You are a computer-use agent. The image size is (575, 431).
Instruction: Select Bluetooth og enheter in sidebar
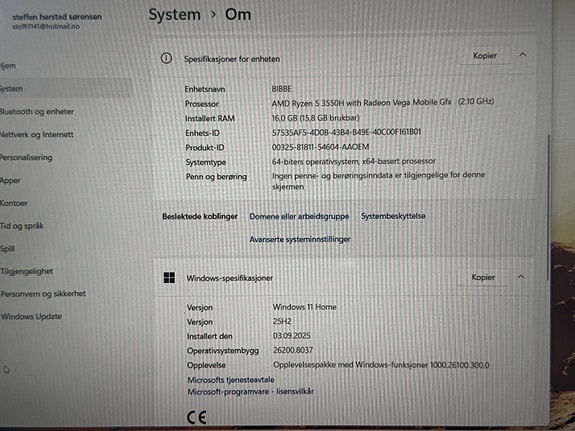coord(37,112)
